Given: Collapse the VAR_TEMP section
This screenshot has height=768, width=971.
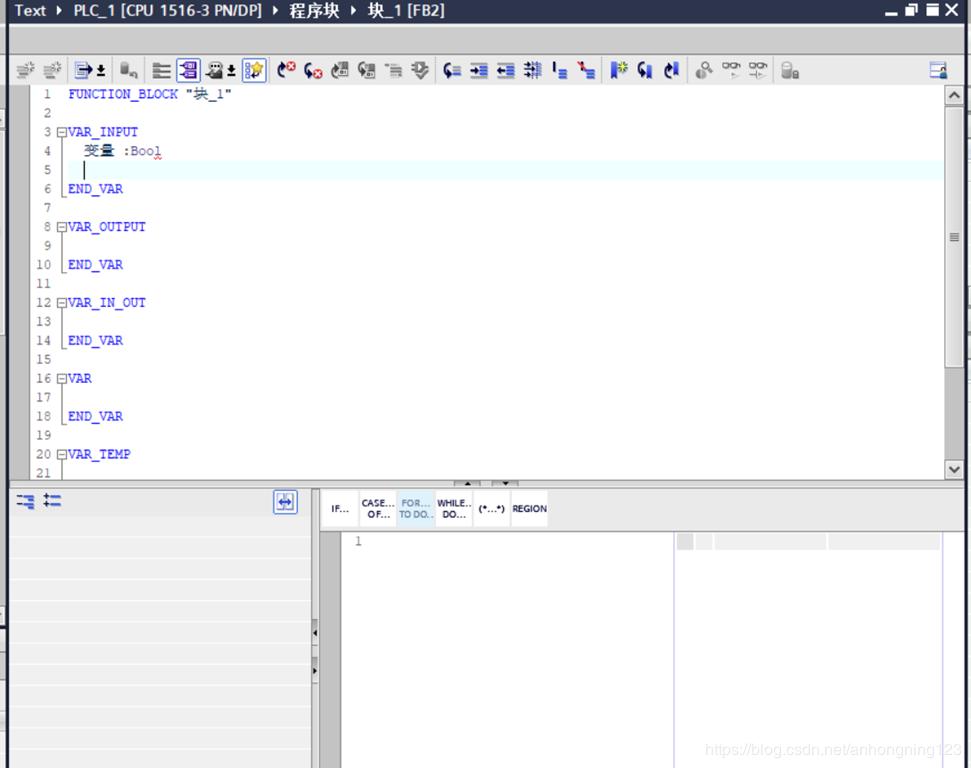Looking at the screenshot, I should (x=61, y=454).
